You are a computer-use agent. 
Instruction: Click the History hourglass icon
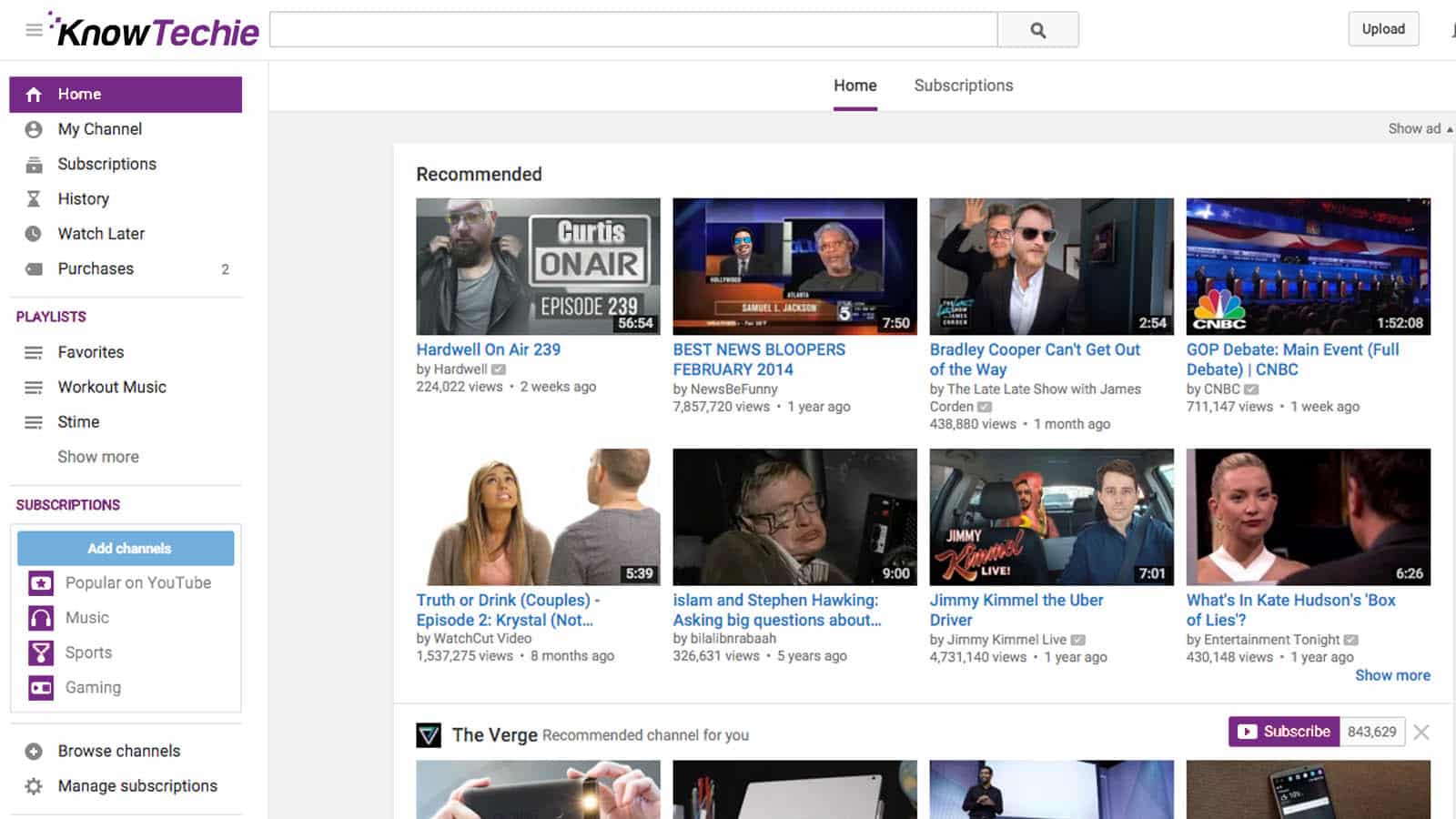coord(34,199)
